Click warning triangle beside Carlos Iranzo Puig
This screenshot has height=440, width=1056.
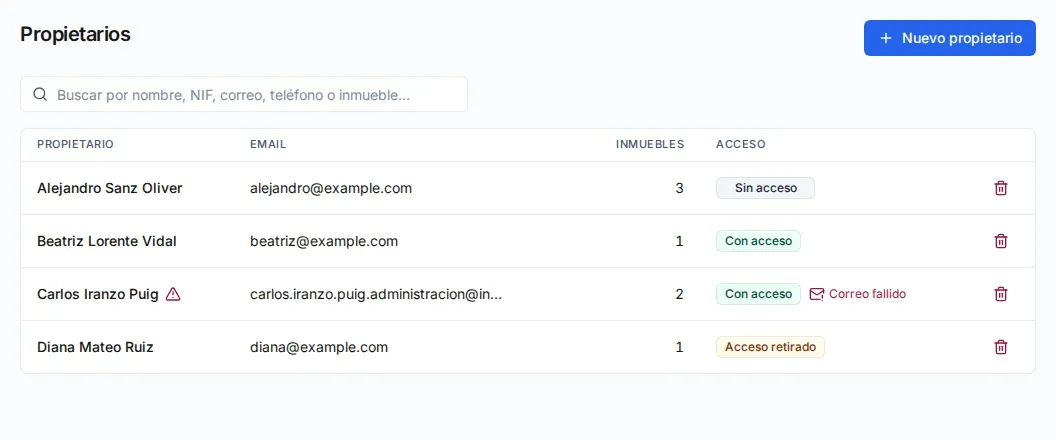(173, 294)
